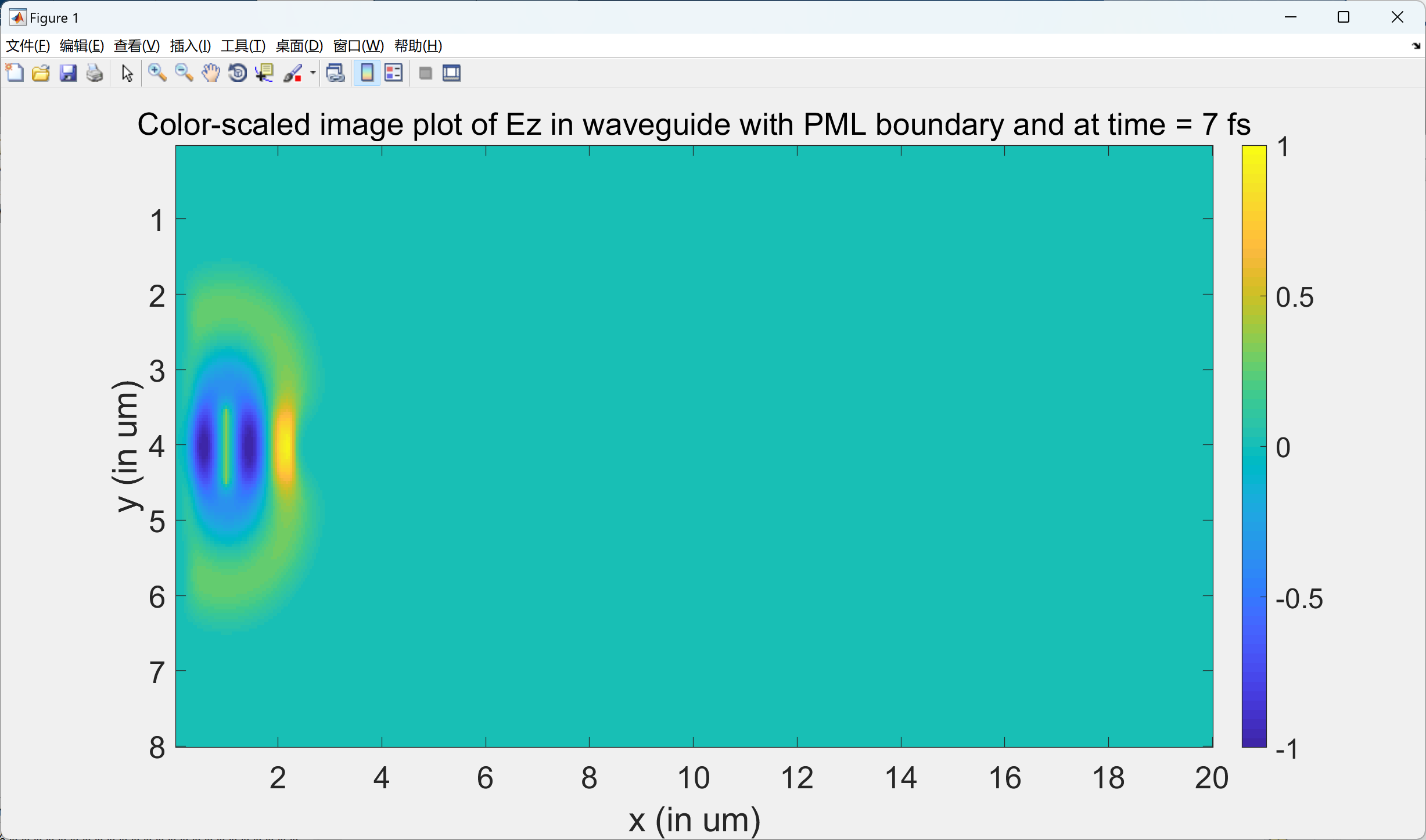This screenshot has width=1426, height=840.
Task: Select the Zoom In magnifier tool
Action: pyautogui.click(x=157, y=73)
